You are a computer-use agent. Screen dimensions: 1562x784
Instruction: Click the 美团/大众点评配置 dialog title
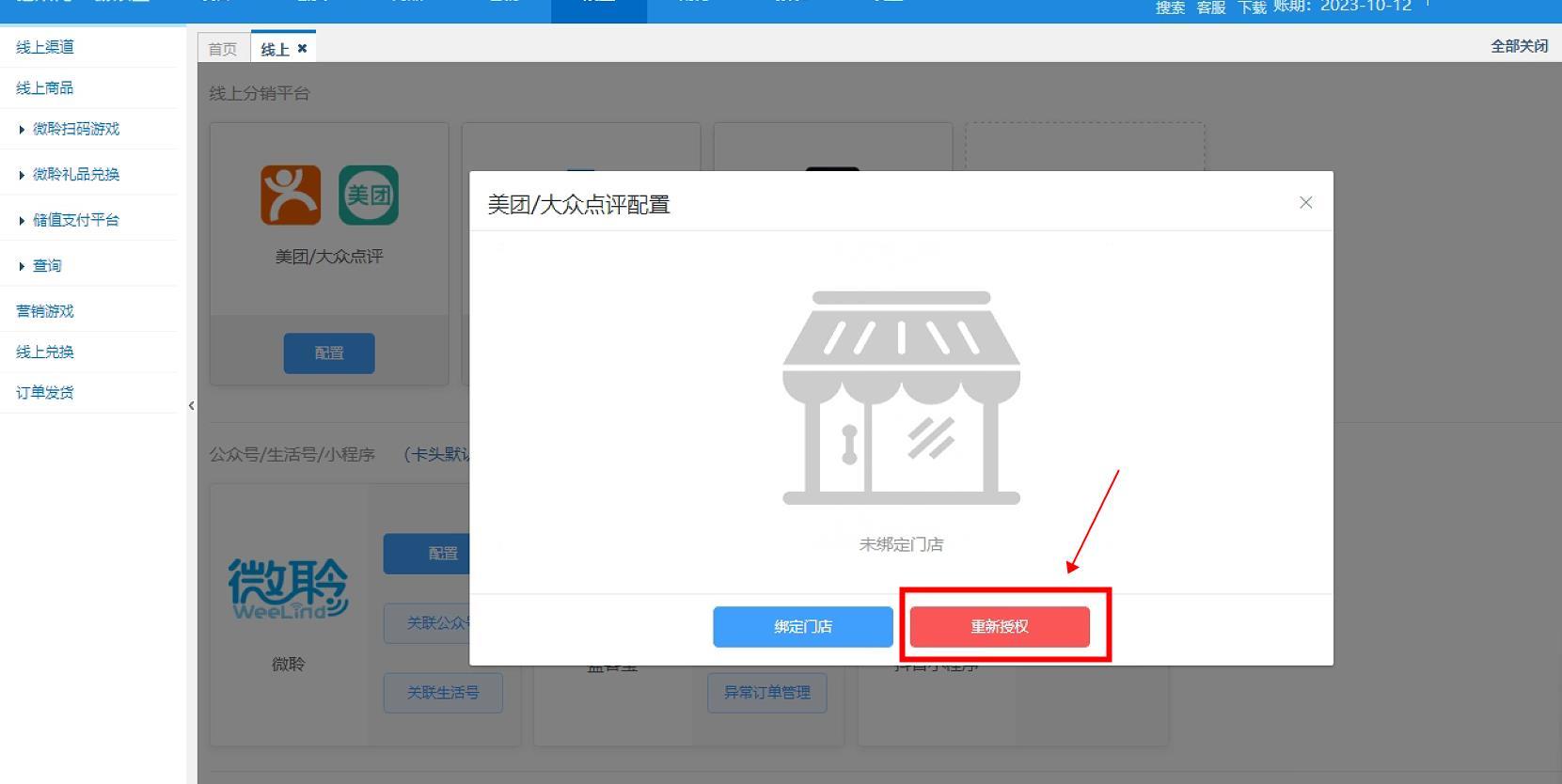(x=578, y=204)
